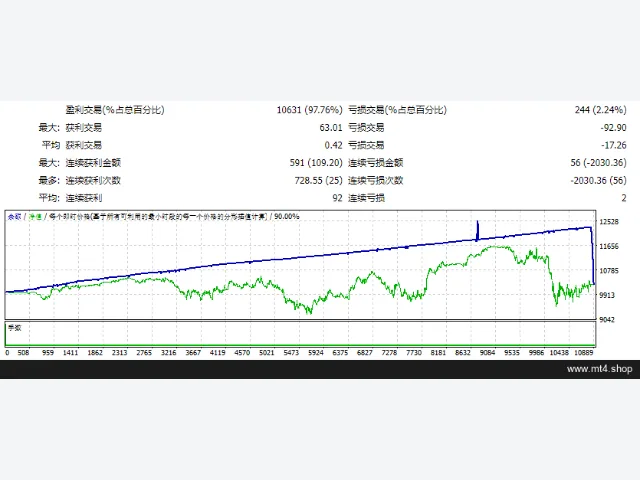Click the value 591 (109.20)
Image resolution: width=640 pixels, height=480 pixels.
pyautogui.click(x=316, y=163)
